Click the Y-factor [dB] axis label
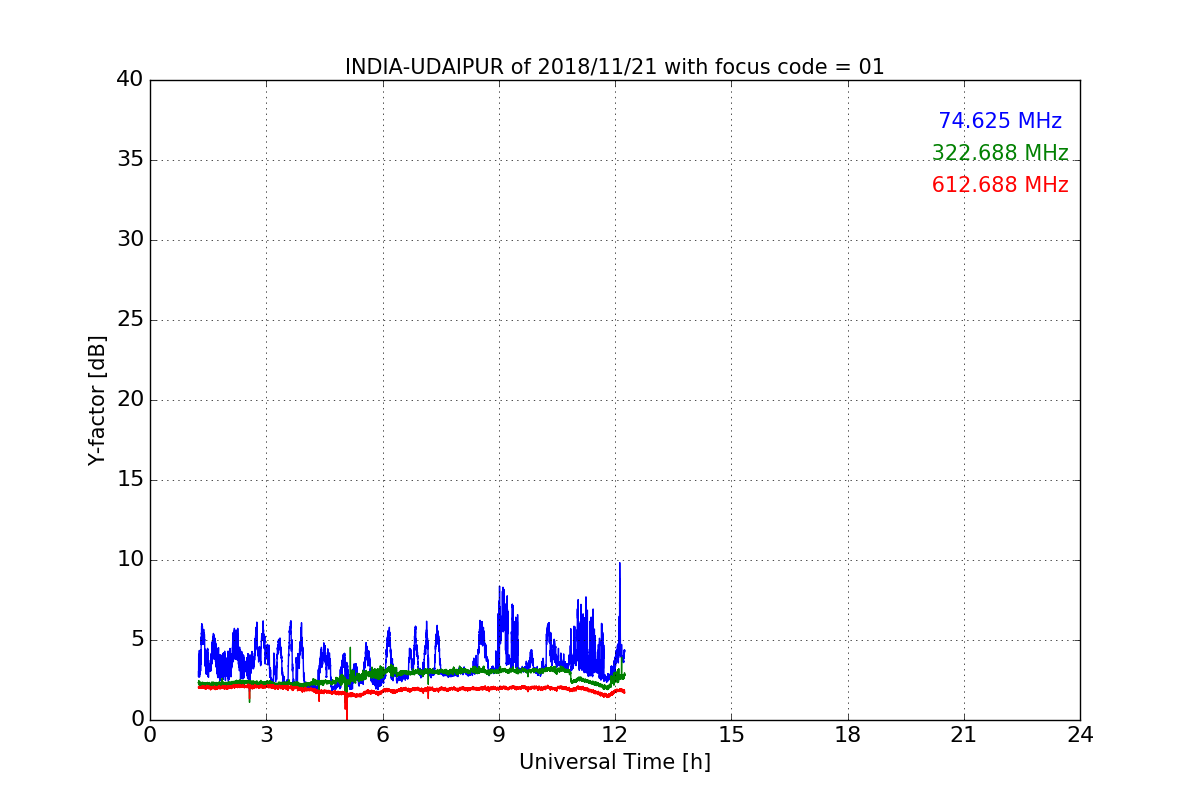Viewport: 1200px width, 800px height. click(97, 400)
